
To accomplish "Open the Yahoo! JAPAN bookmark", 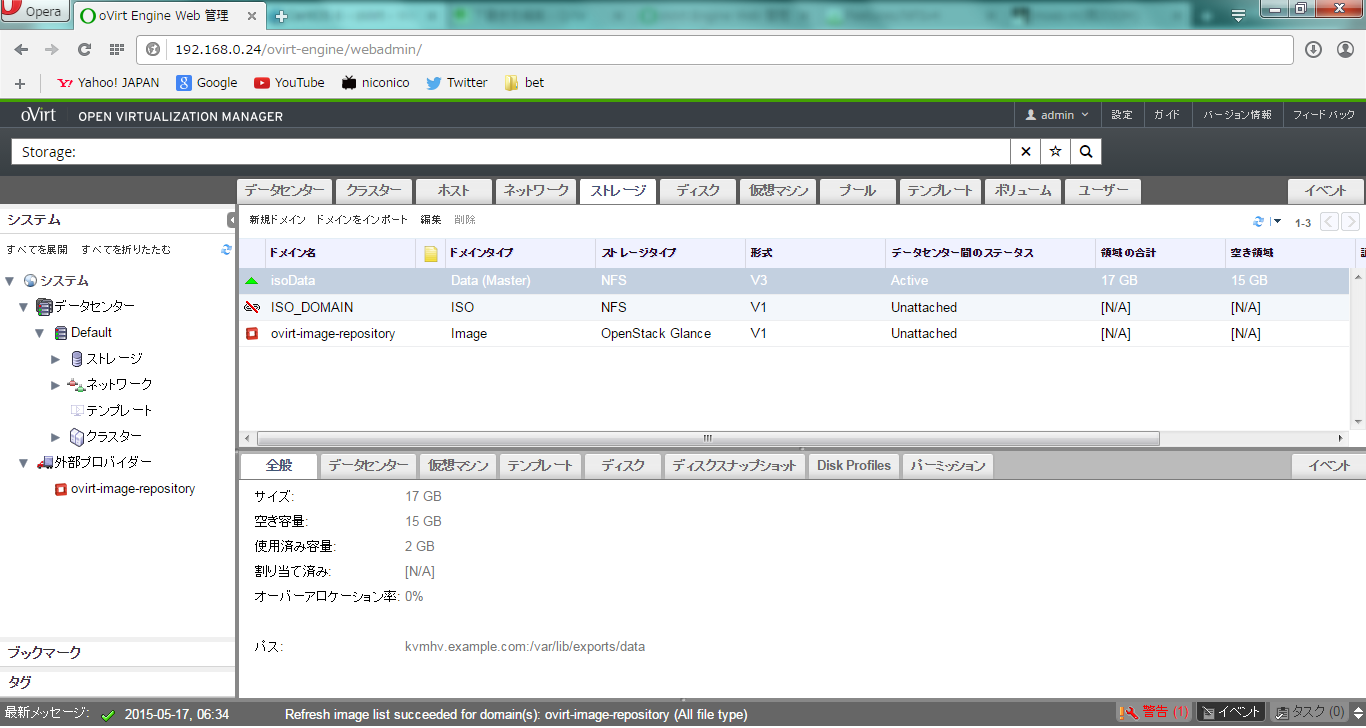I will (109, 83).
